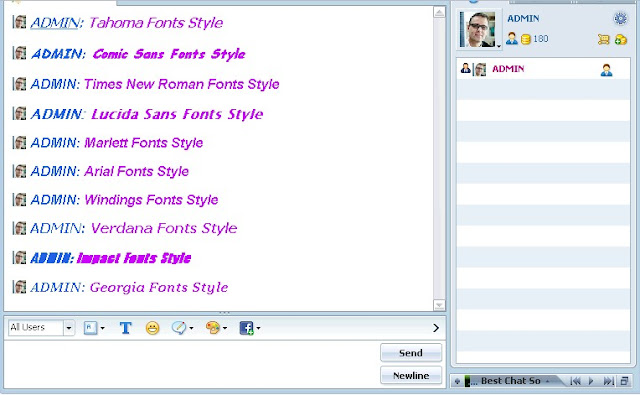Click the speech bubble pencil icon
The width and height of the screenshot is (640, 395).
(x=179, y=328)
